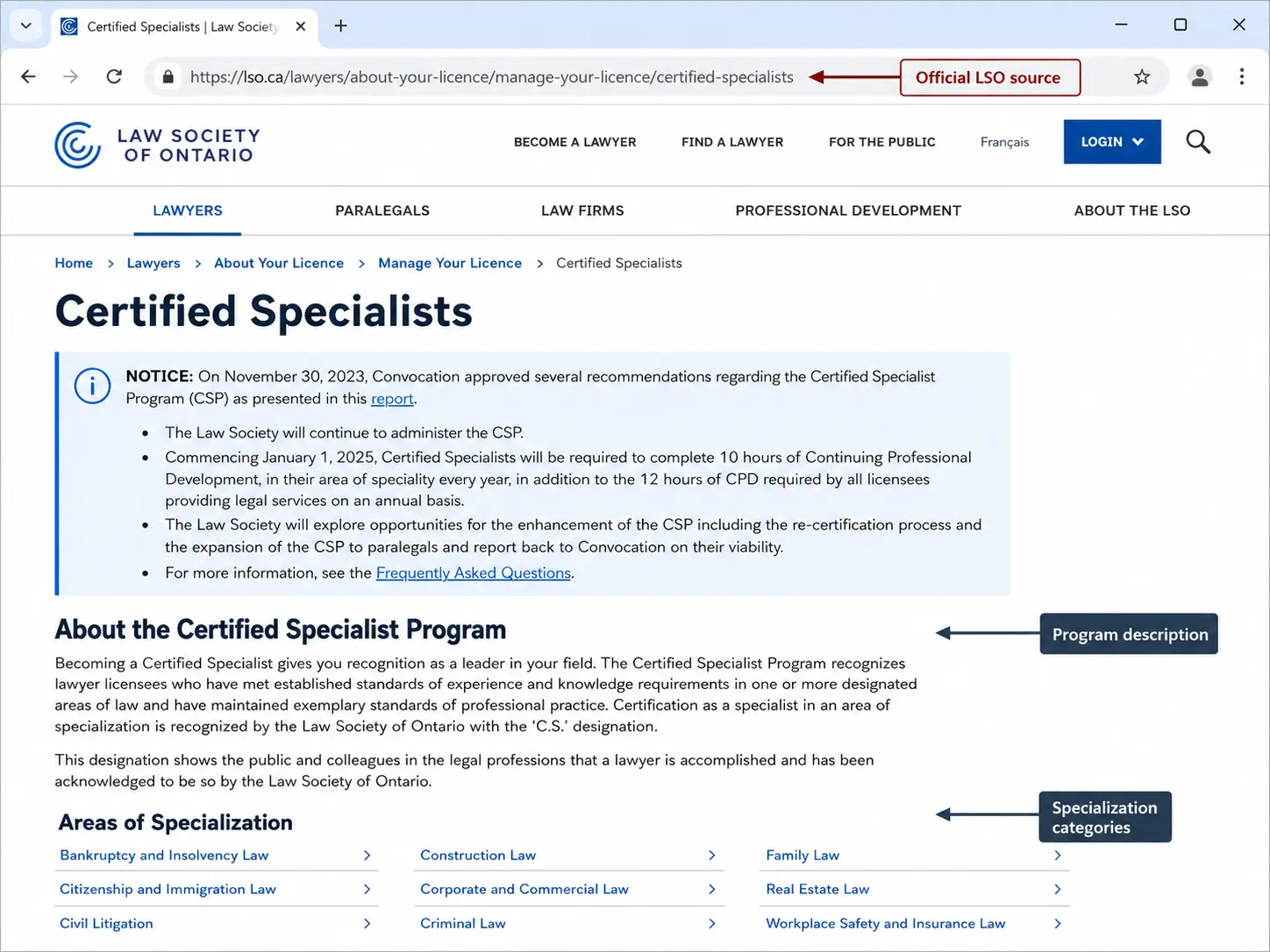This screenshot has height=952, width=1270.
Task: Reload the page with the refresh icon
Action: coord(114,77)
